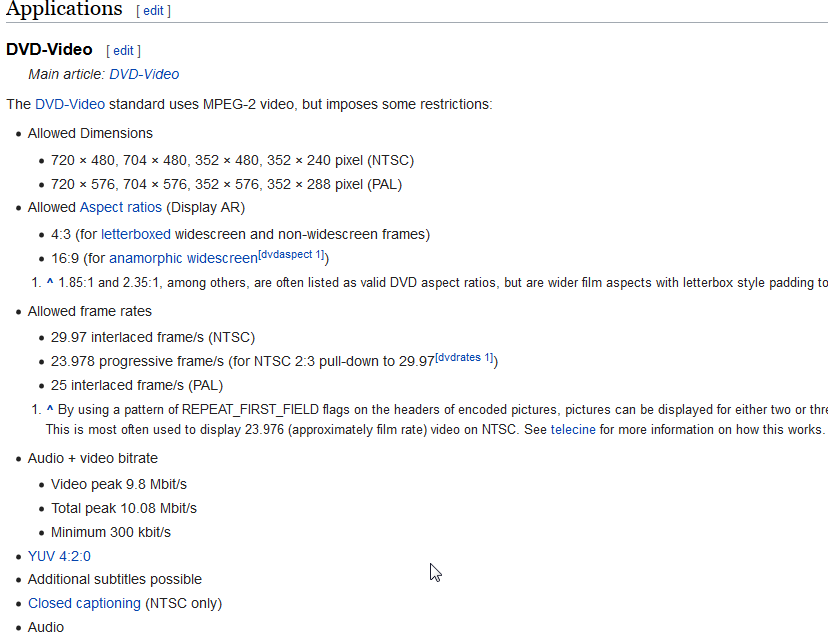Click the dvdaspect 1 footnote reference
Viewport: 828px width, 640px height.
pyautogui.click(x=291, y=255)
